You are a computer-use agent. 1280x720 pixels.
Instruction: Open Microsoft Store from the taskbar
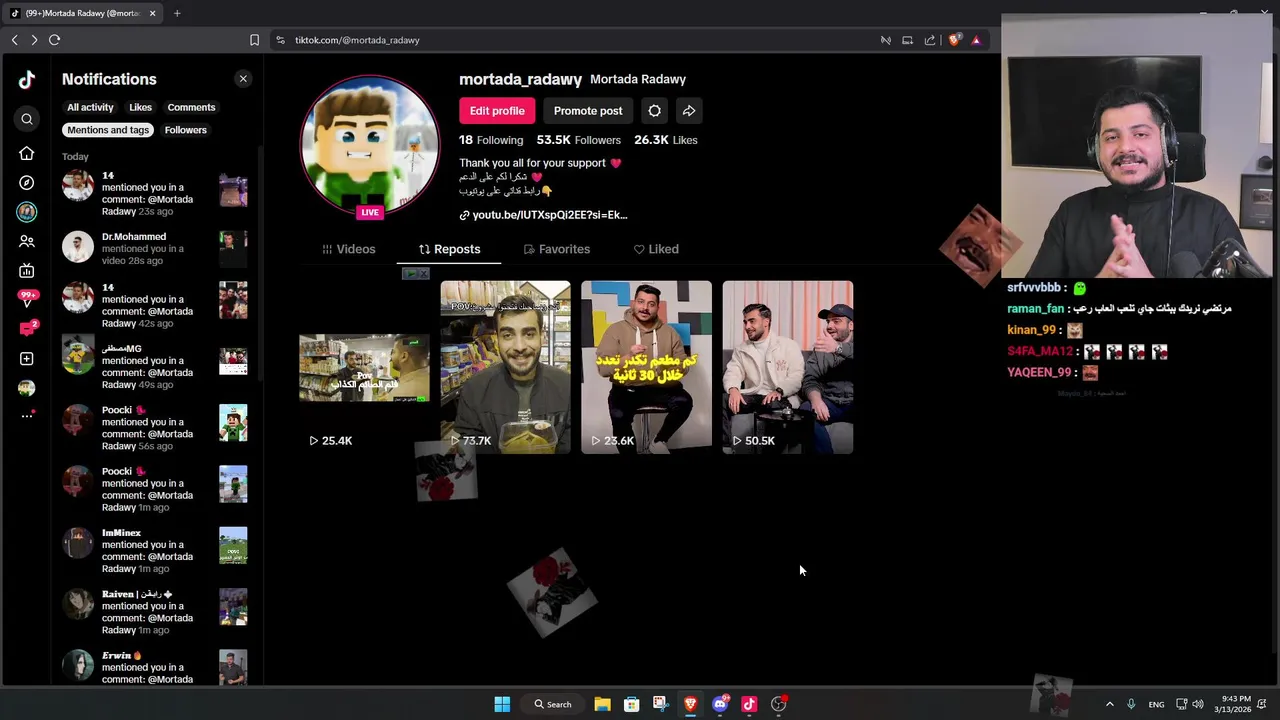[x=631, y=704]
